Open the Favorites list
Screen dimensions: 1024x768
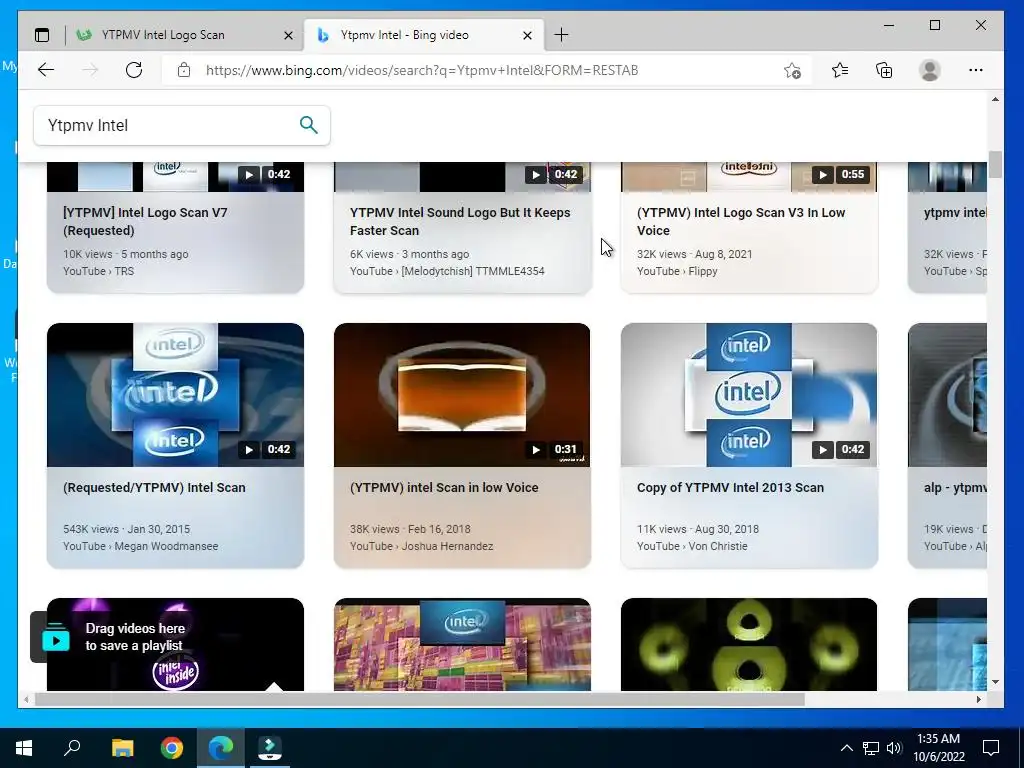(x=840, y=70)
